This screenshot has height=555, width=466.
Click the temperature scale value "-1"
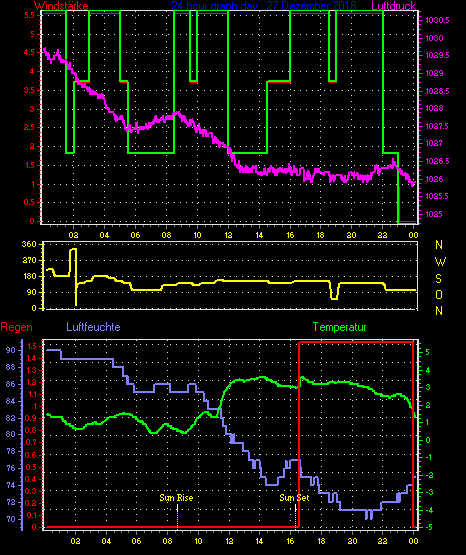[428, 458]
